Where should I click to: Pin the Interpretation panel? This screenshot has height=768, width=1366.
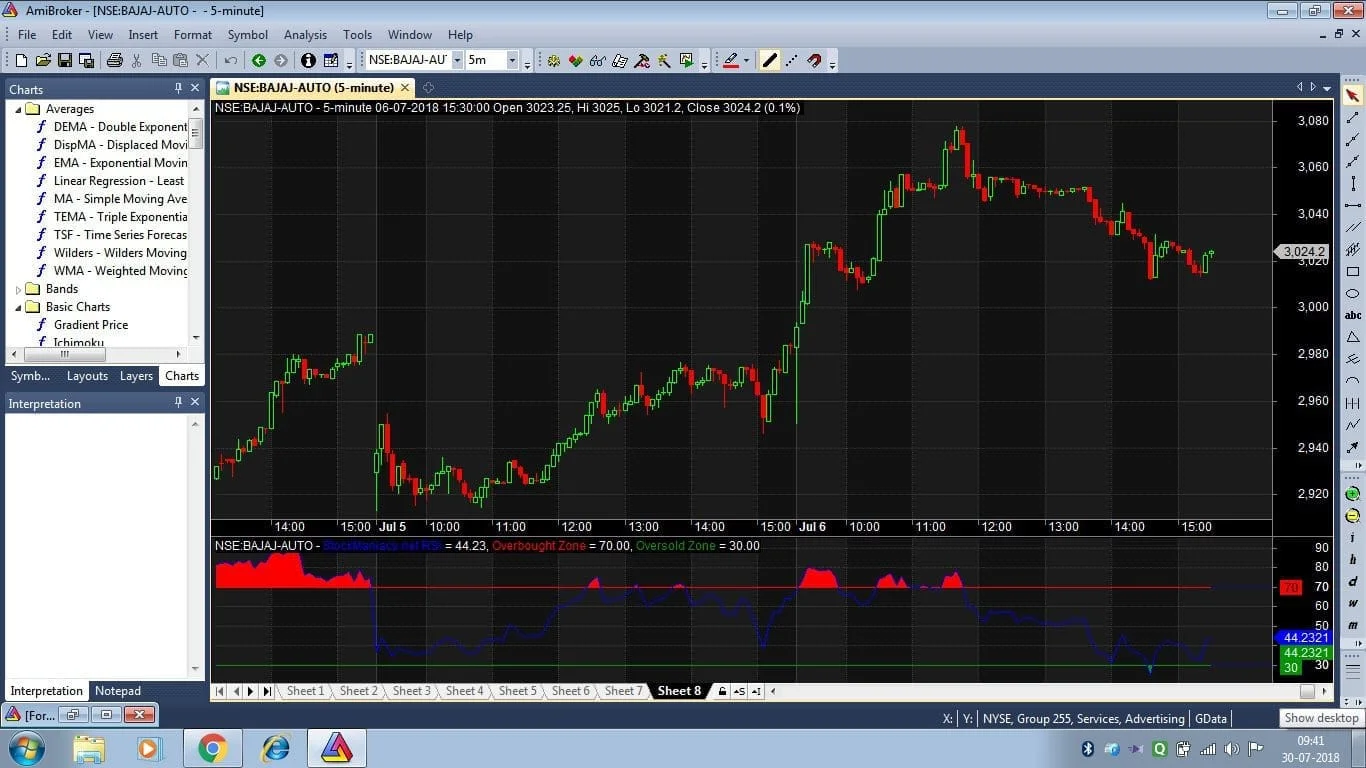coord(179,402)
